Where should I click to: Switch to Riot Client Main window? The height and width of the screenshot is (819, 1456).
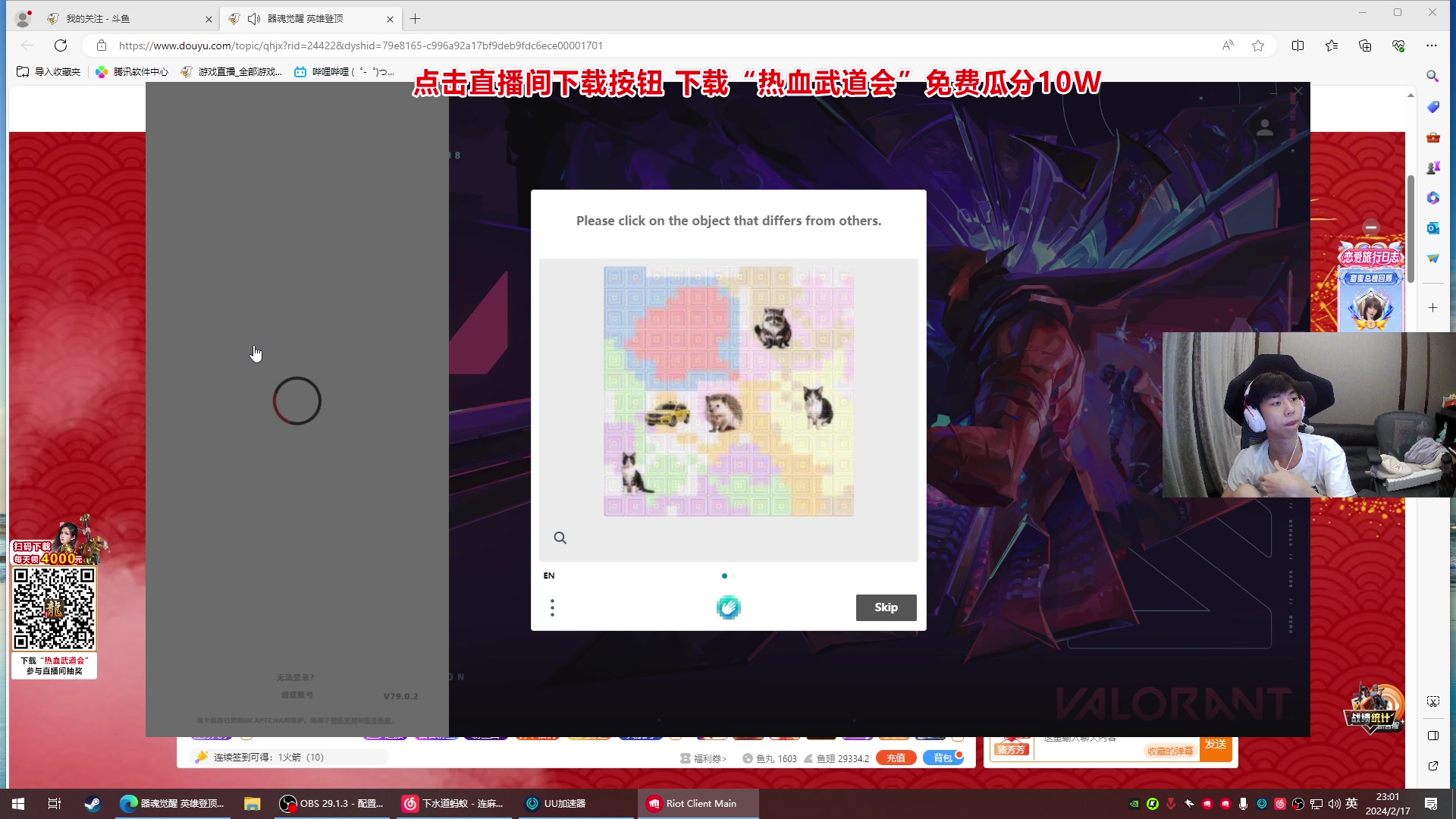pyautogui.click(x=696, y=804)
